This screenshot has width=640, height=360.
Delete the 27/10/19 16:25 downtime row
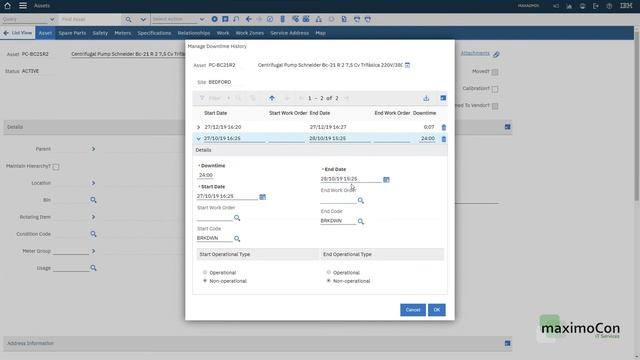click(x=444, y=139)
